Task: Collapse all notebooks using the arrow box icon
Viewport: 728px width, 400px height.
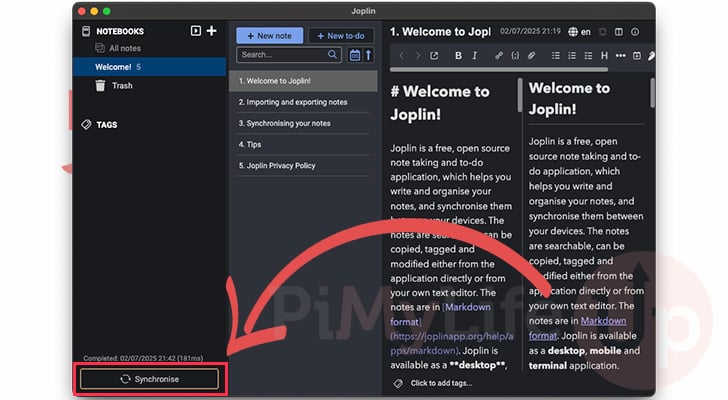Action: 195,31
